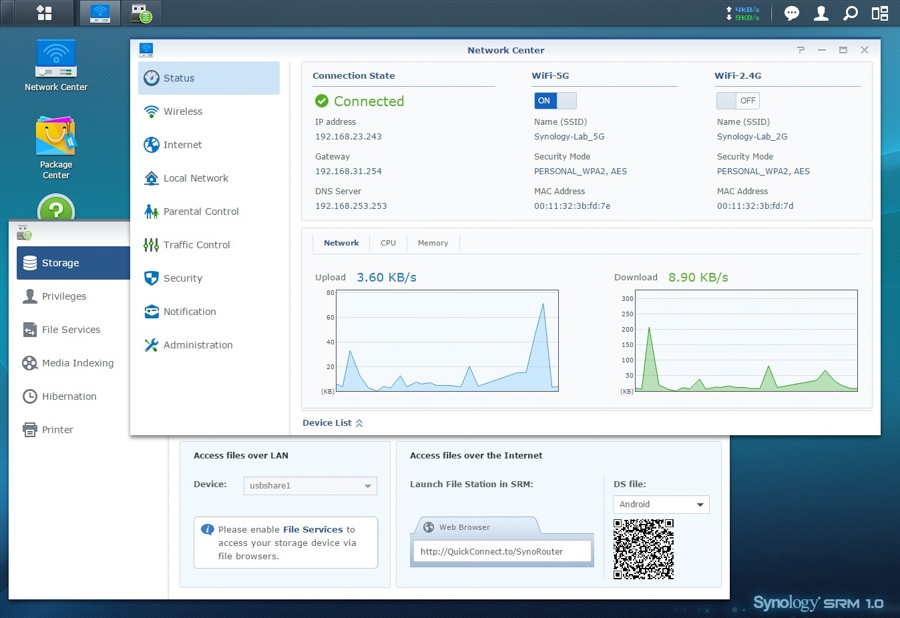The image size is (900, 618).
Task: Click the Security shield icon
Action: click(x=152, y=278)
